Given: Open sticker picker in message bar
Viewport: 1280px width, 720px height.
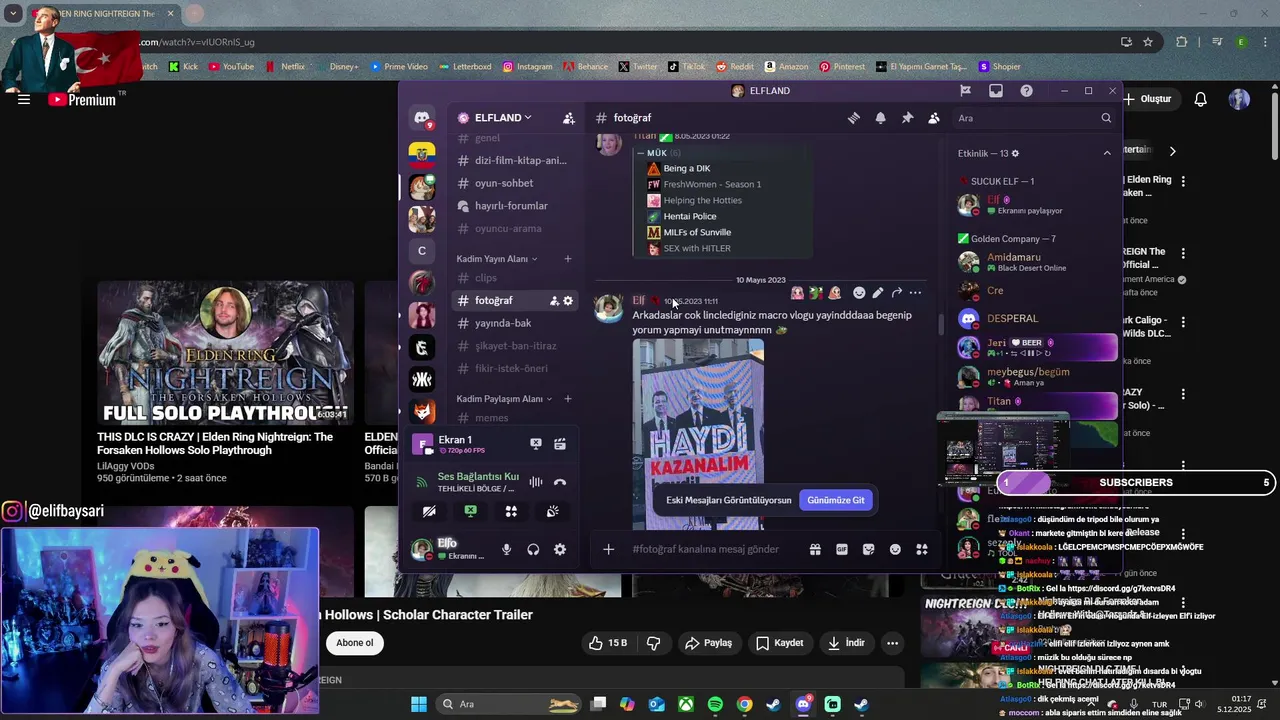Looking at the screenshot, I should (868, 549).
